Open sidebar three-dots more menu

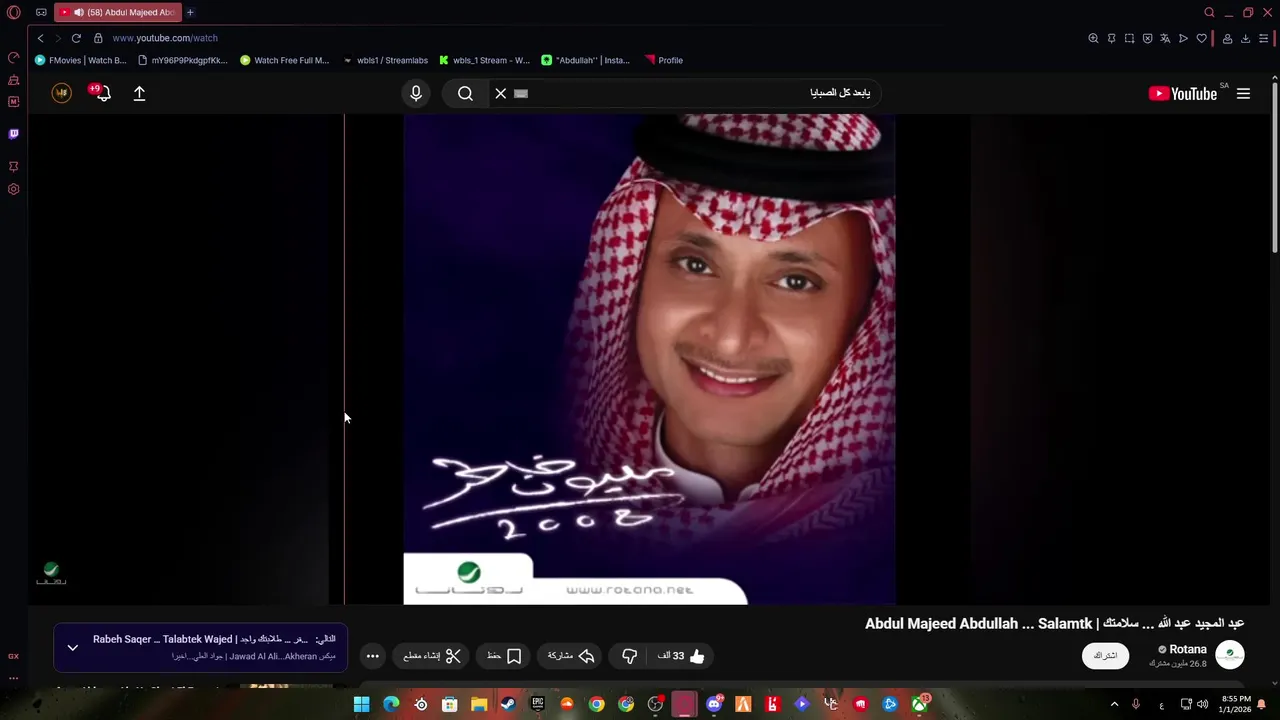coord(14,678)
